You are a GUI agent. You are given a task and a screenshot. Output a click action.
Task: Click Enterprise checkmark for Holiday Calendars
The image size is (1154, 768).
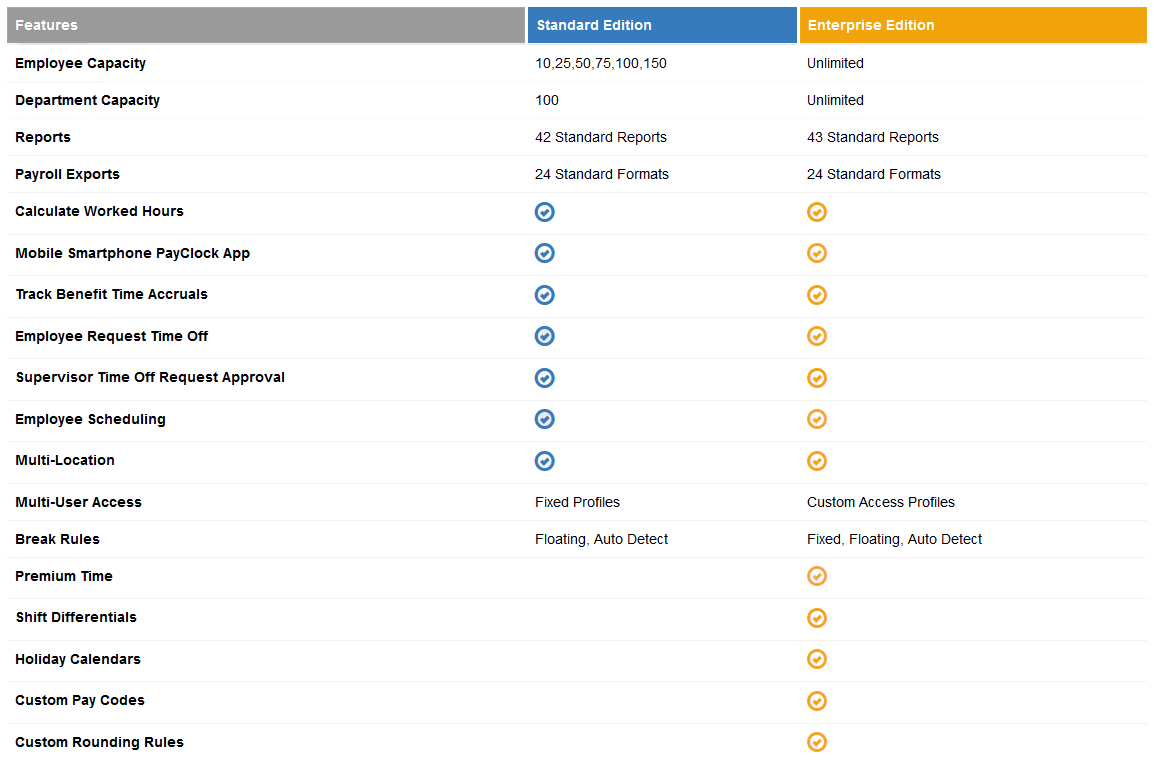click(x=817, y=659)
